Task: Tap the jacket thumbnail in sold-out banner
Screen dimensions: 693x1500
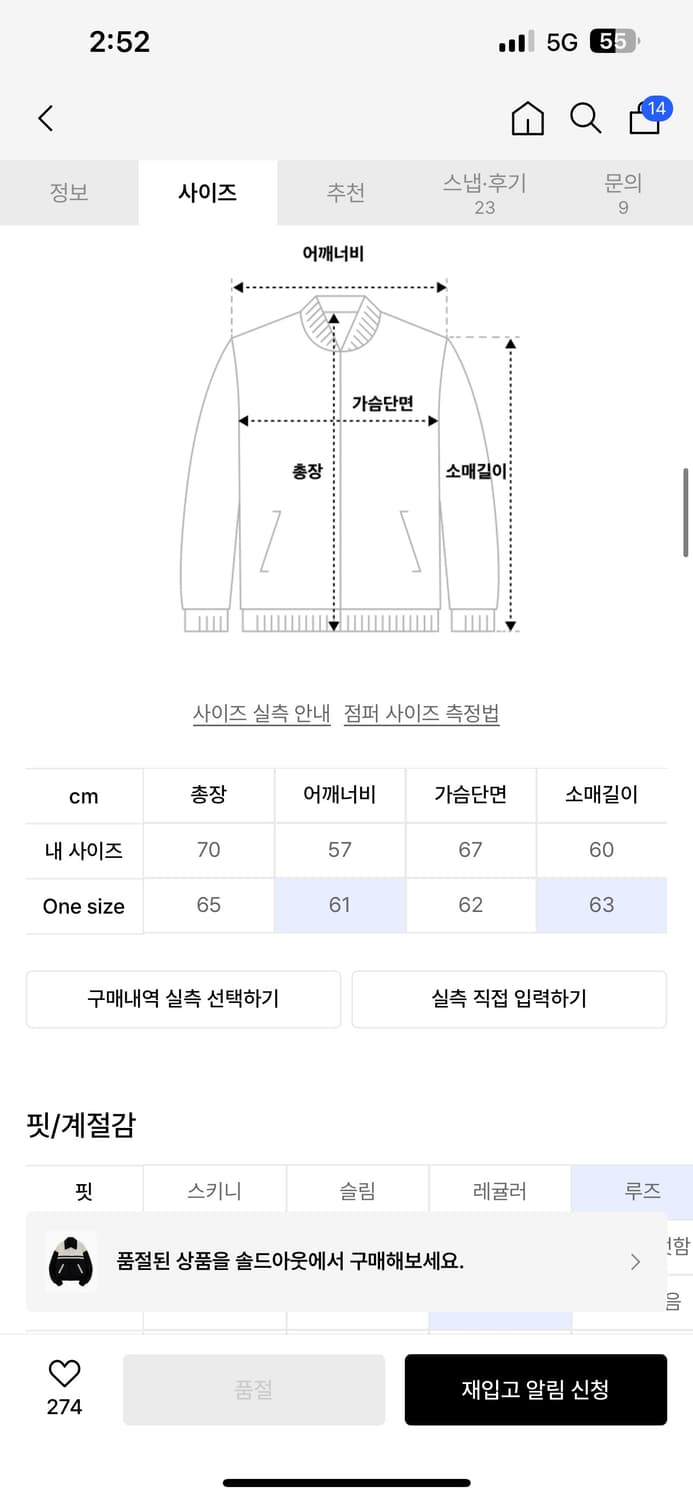Action: [68, 1262]
